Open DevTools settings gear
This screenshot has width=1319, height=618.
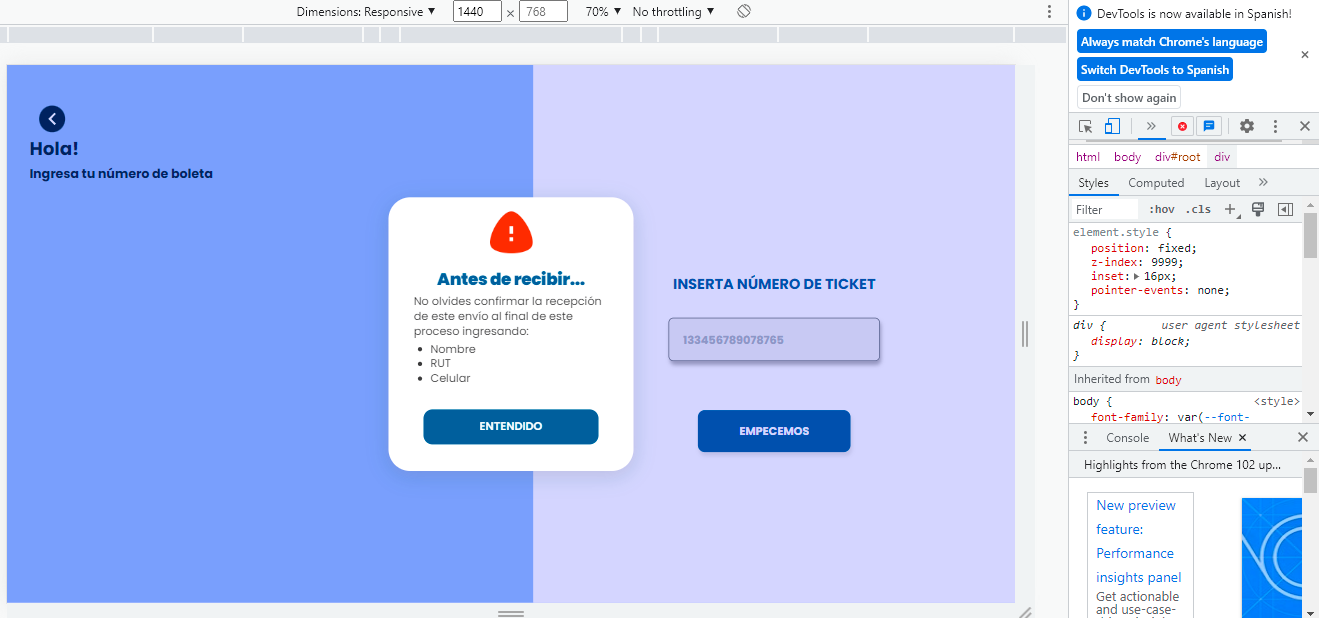[1246, 126]
